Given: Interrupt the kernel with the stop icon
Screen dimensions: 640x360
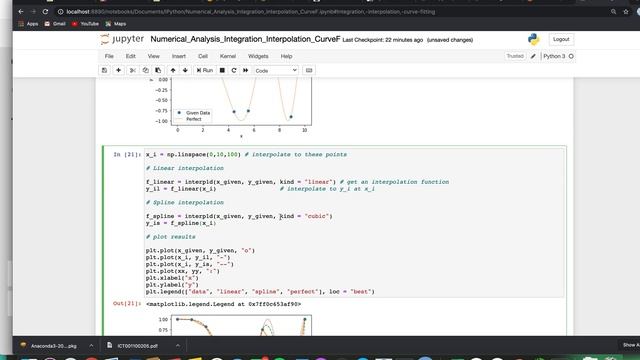Looking at the screenshot, I should tap(222, 70).
